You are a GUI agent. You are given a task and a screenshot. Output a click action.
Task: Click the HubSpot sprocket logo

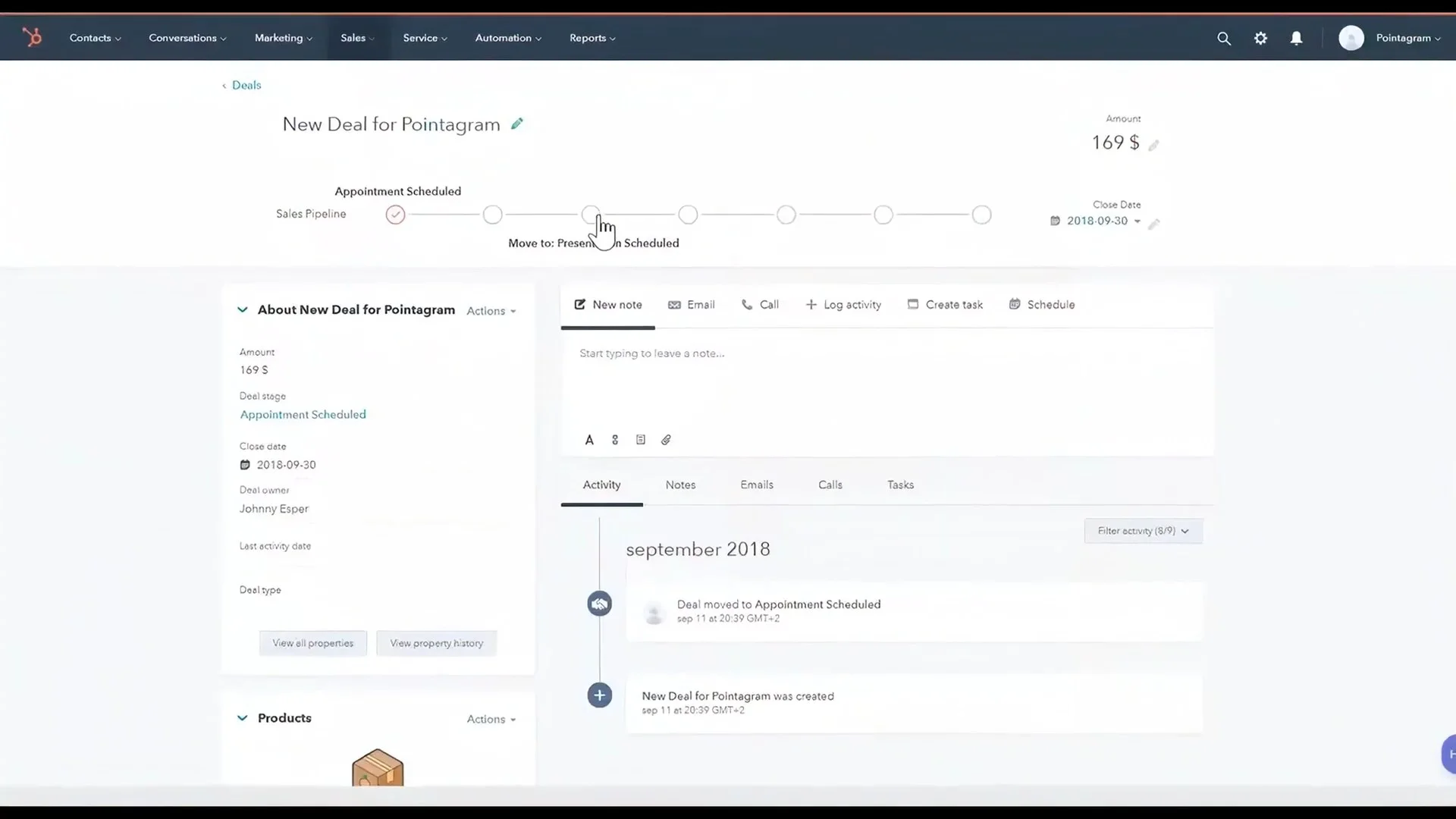coord(32,37)
